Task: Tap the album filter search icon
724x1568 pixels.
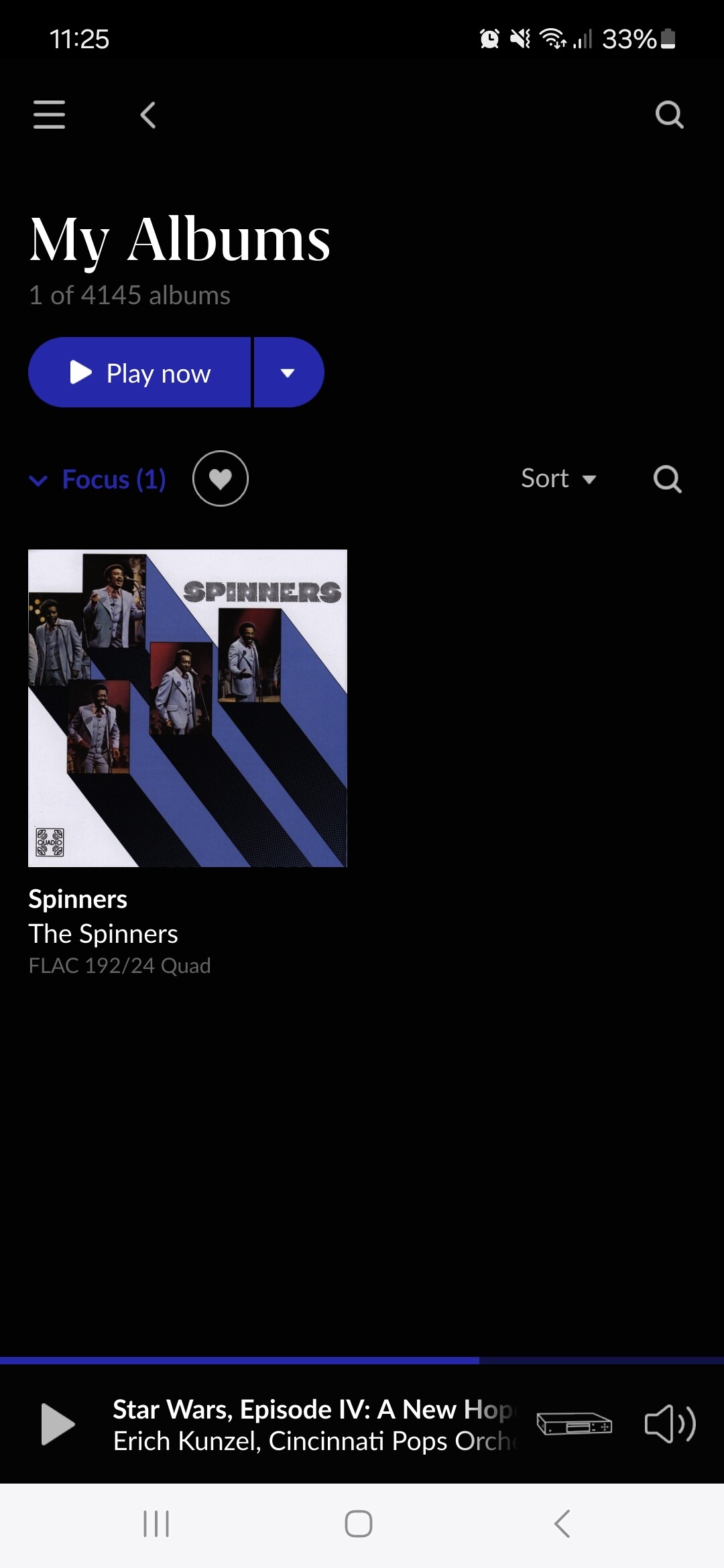Action: coord(668,479)
